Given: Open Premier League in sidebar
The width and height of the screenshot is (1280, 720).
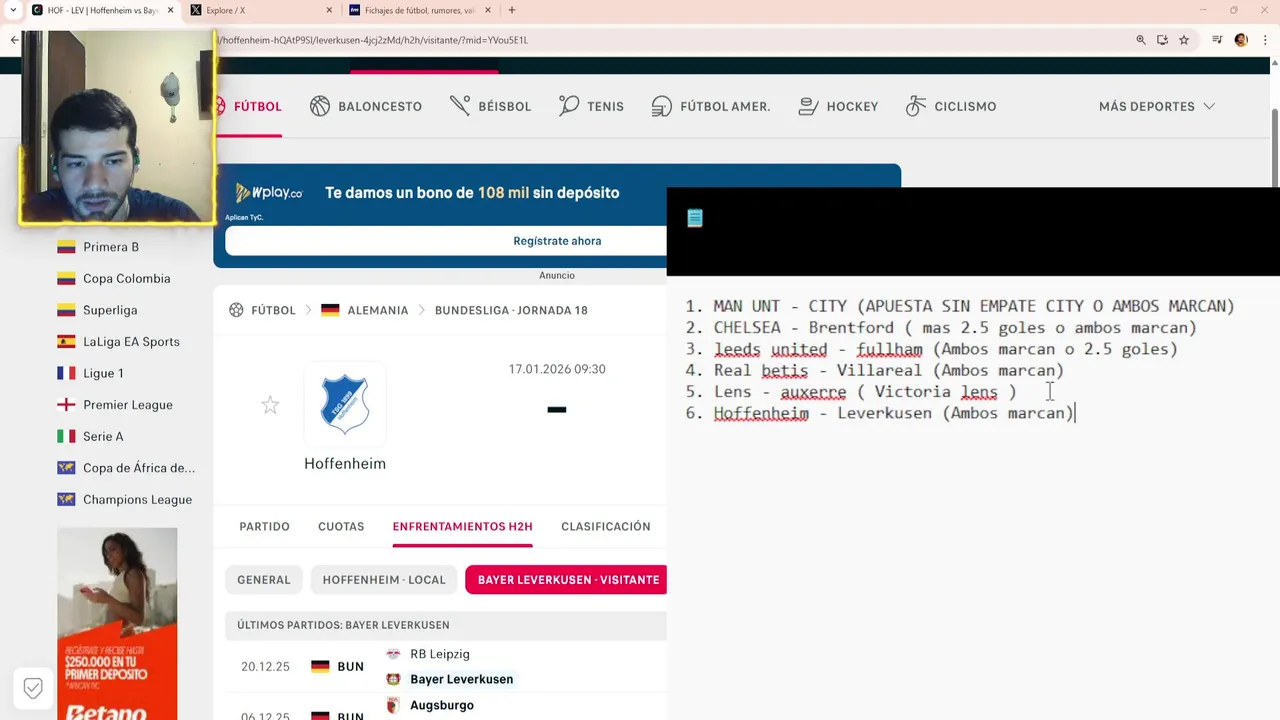Looking at the screenshot, I should (x=128, y=405).
